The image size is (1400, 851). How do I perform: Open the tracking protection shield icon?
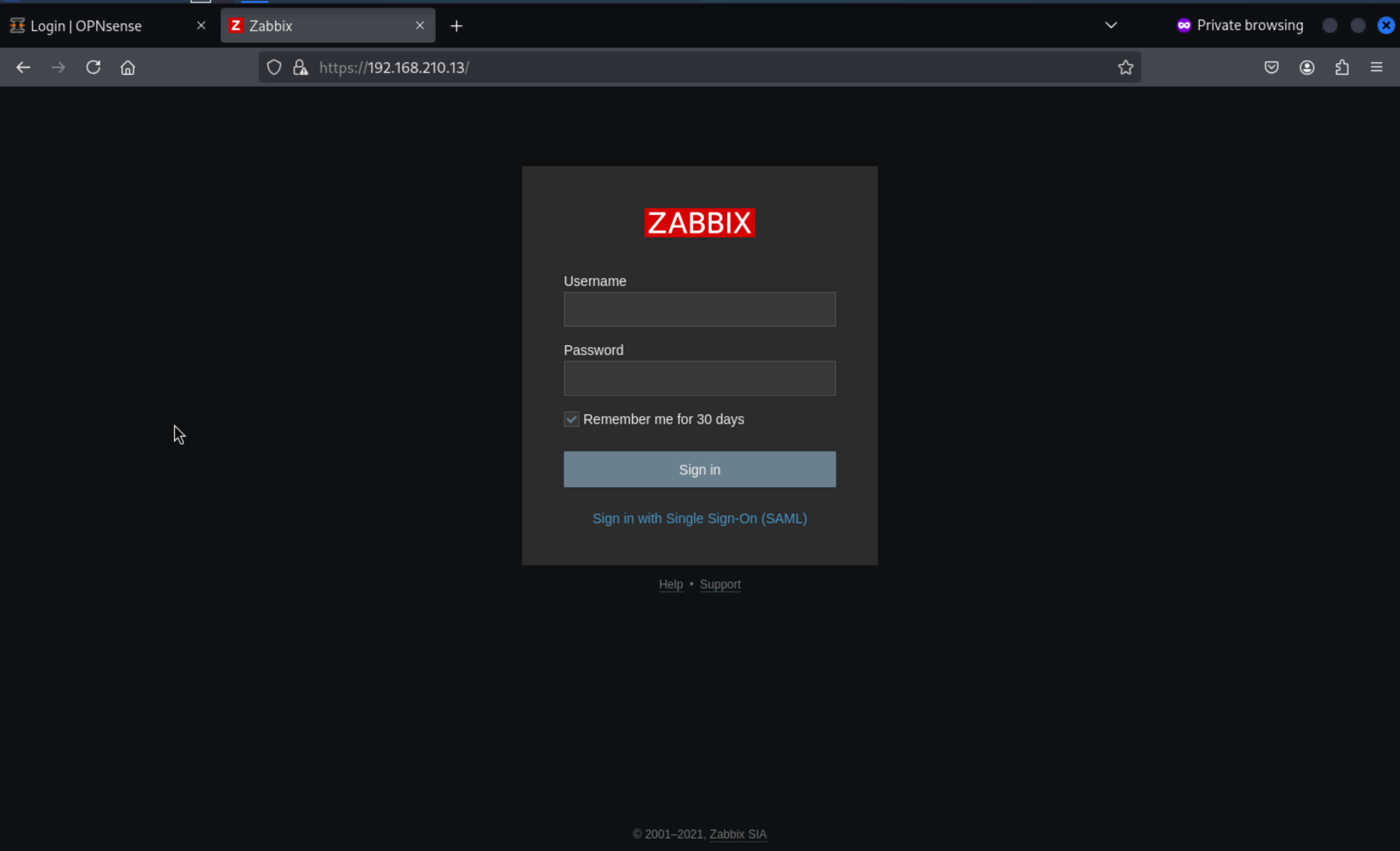pyautogui.click(x=274, y=68)
